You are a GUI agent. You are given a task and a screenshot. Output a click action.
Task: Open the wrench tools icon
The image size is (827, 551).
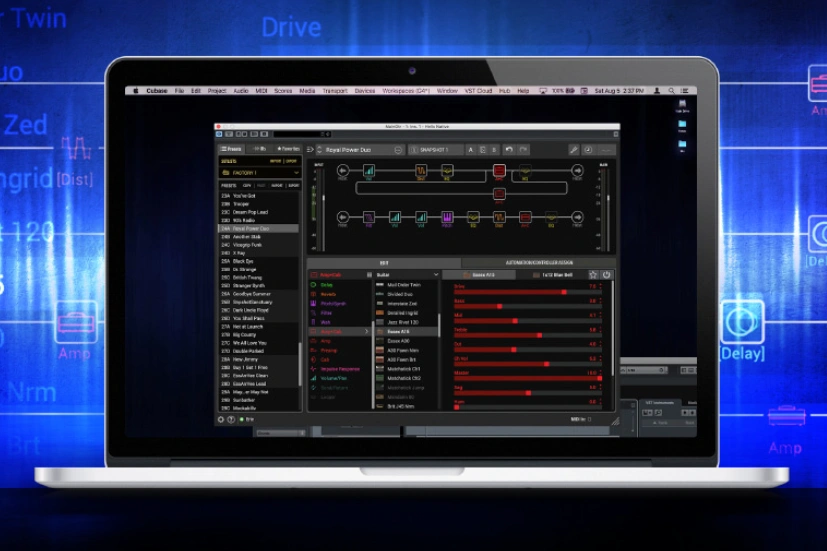click(x=574, y=150)
